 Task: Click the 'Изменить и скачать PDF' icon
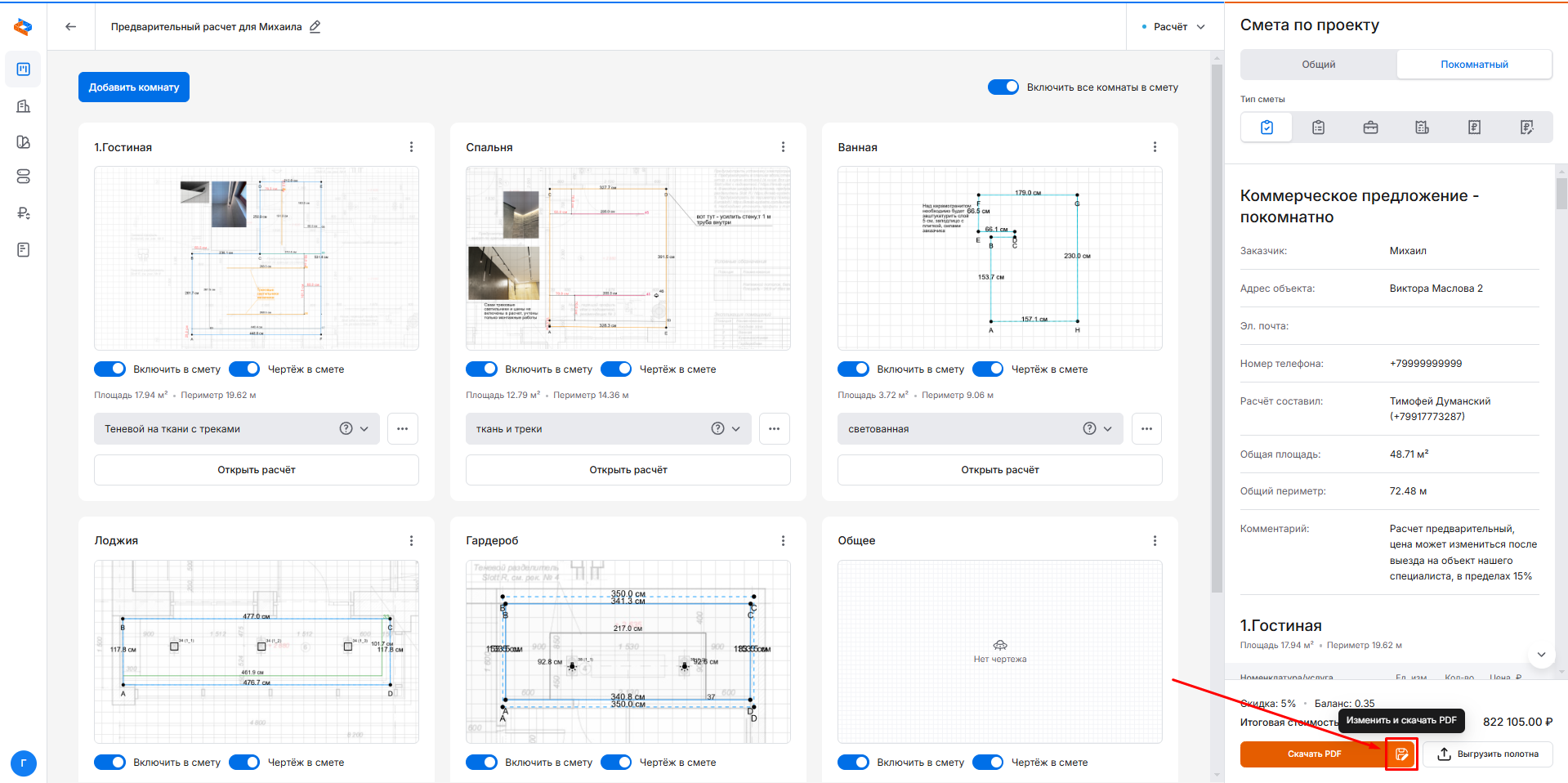1401,754
